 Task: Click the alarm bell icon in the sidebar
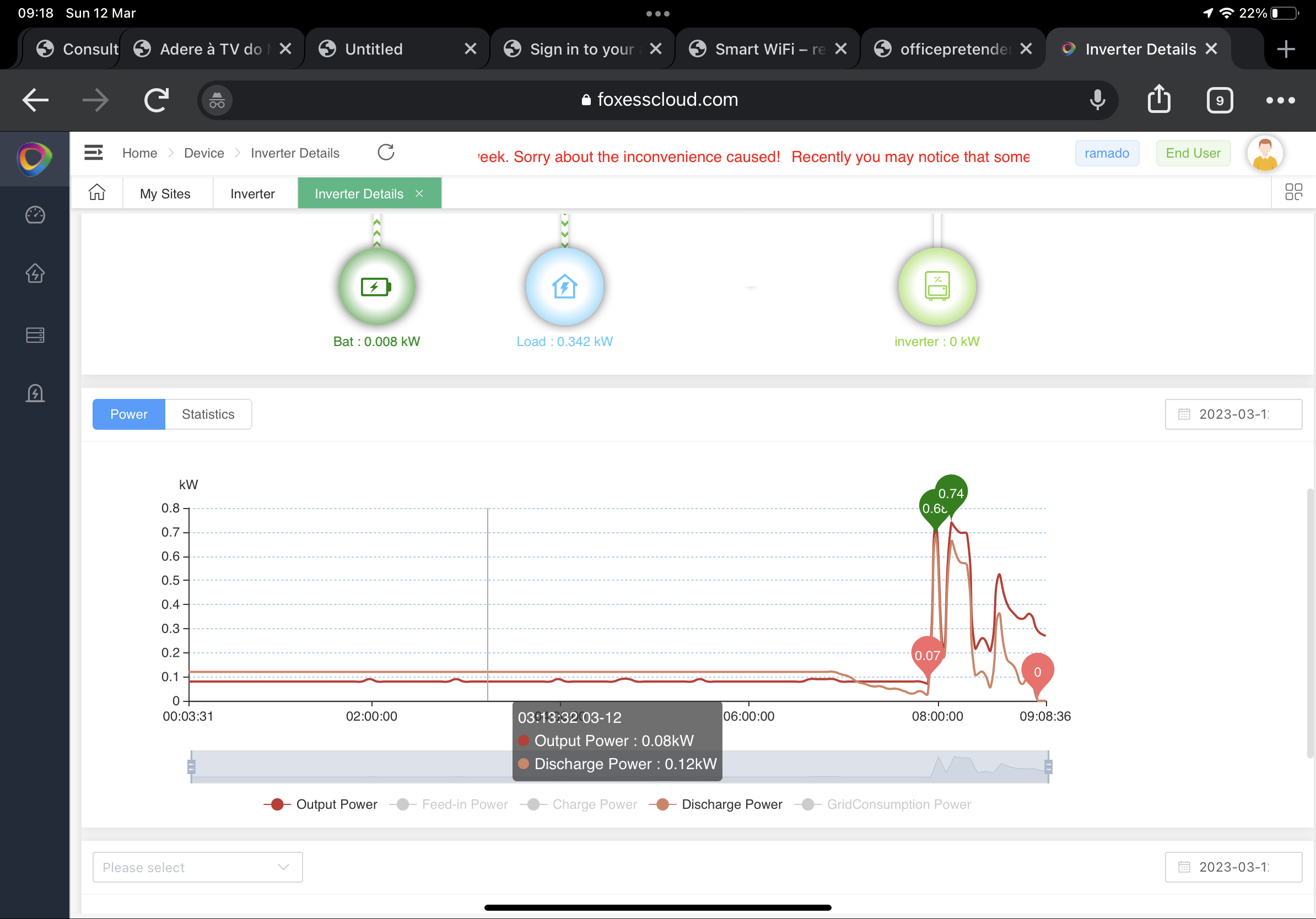[35, 393]
